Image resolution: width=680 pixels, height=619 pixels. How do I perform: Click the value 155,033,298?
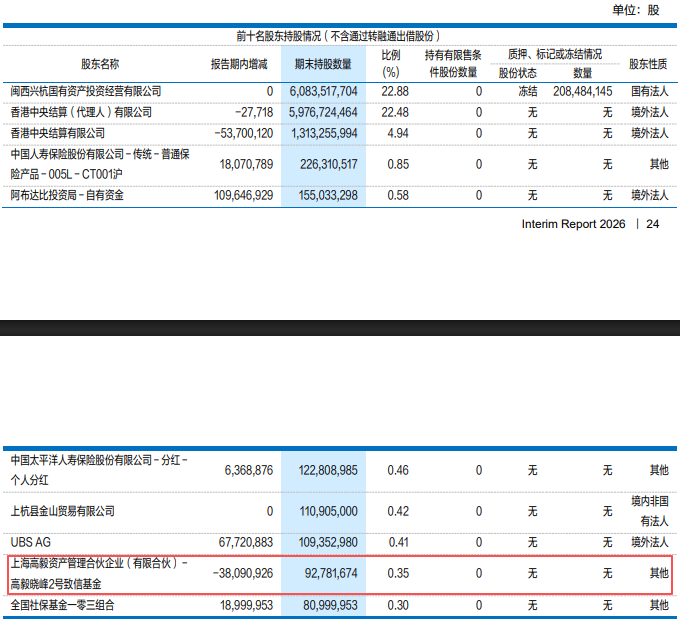coord(328,195)
